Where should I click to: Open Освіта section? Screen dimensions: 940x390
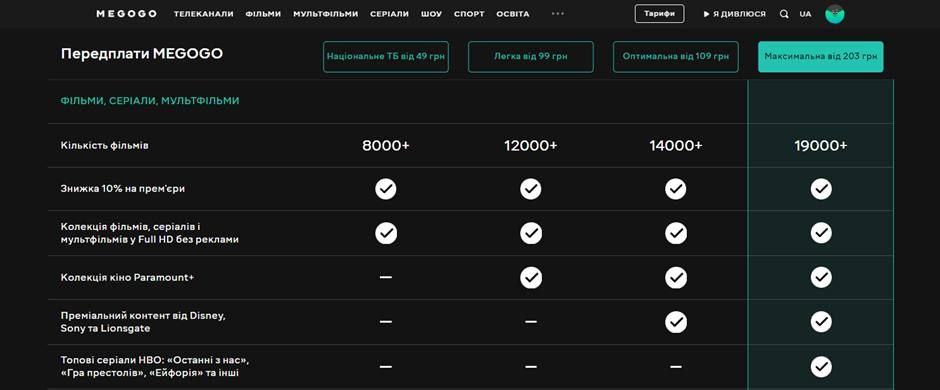tap(513, 14)
